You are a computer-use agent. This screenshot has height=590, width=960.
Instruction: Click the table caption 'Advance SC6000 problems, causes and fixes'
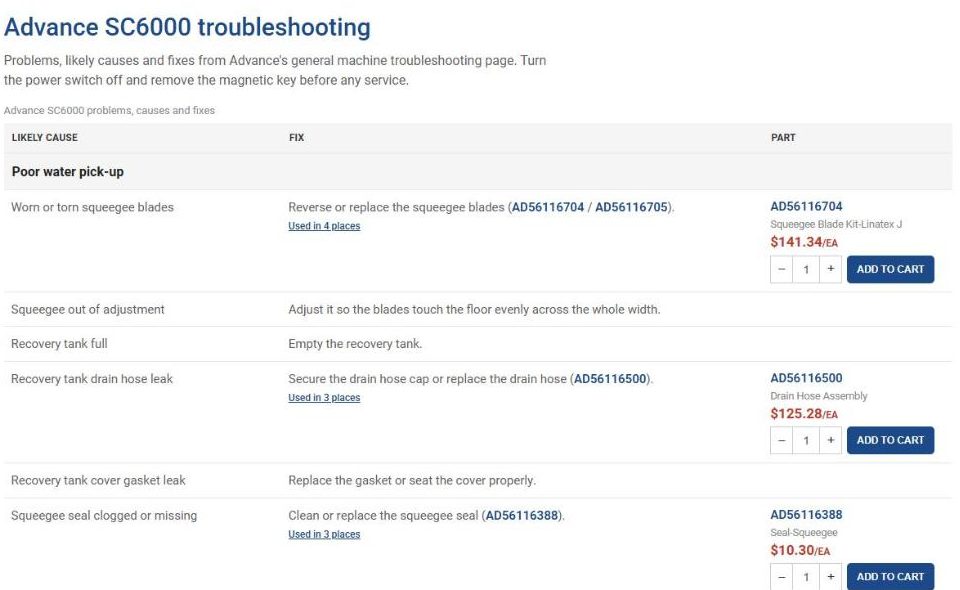pyautogui.click(x=110, y=111)
